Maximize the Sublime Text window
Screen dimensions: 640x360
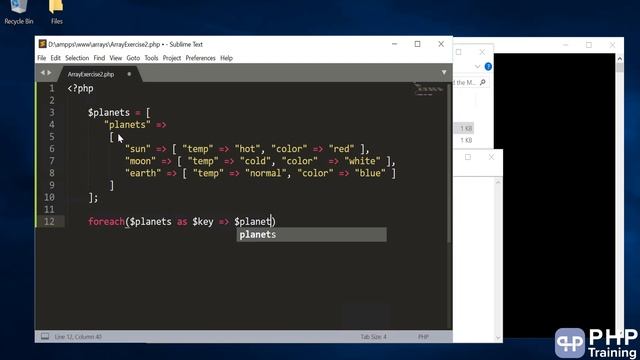[417, 44]
